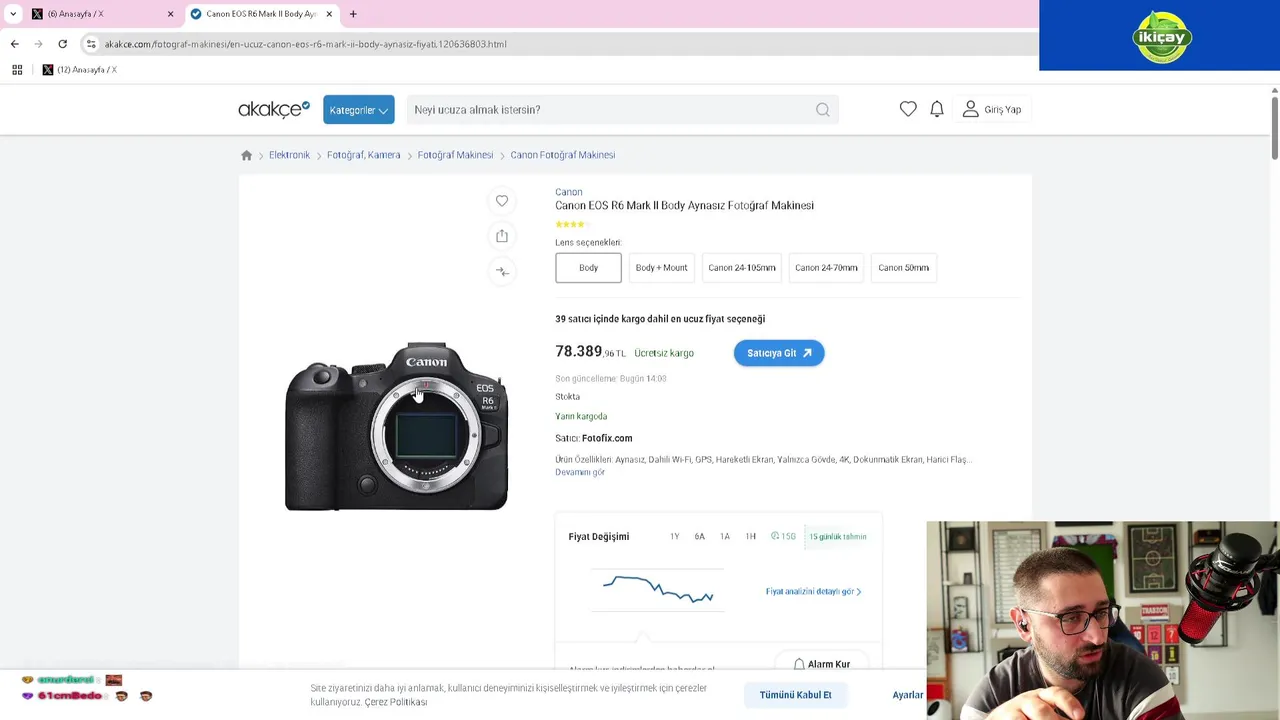
Task: Click the site info icon in address bar
Action: pos(91,44)
